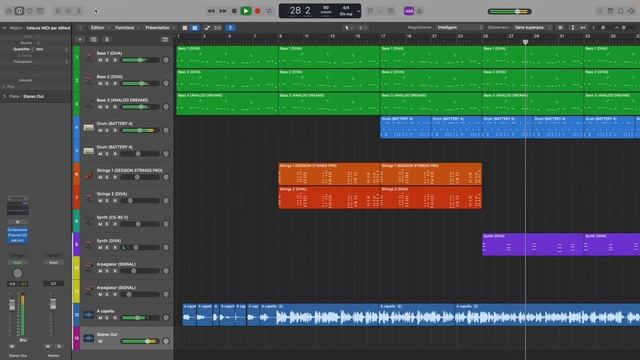Toggle the blue Catch playhead button

coord(231,28)
